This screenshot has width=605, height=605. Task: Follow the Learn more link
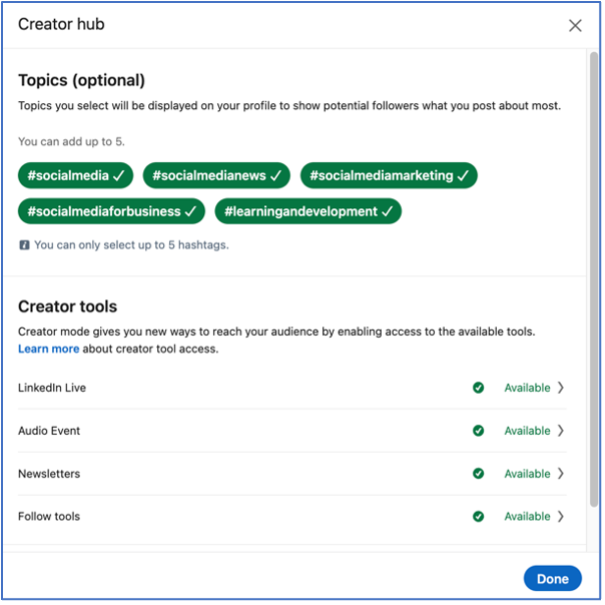coord(49,349)
